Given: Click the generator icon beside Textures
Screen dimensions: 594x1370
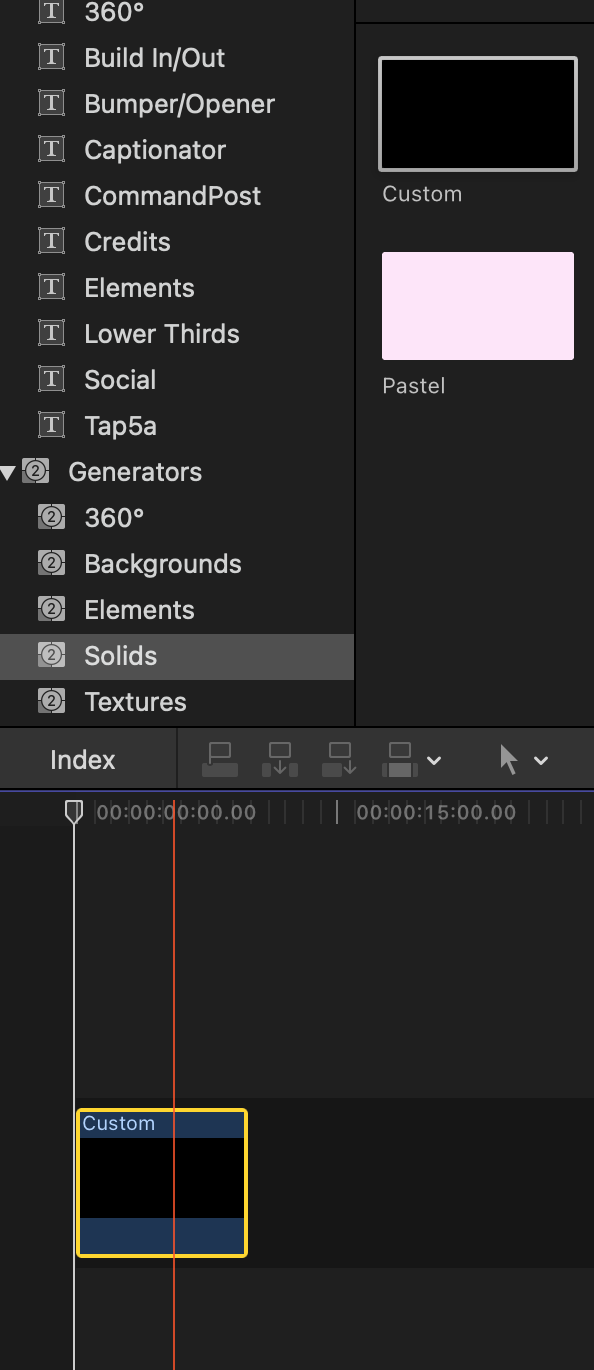Looking at the screenshot, I should [x=52, y=702].
